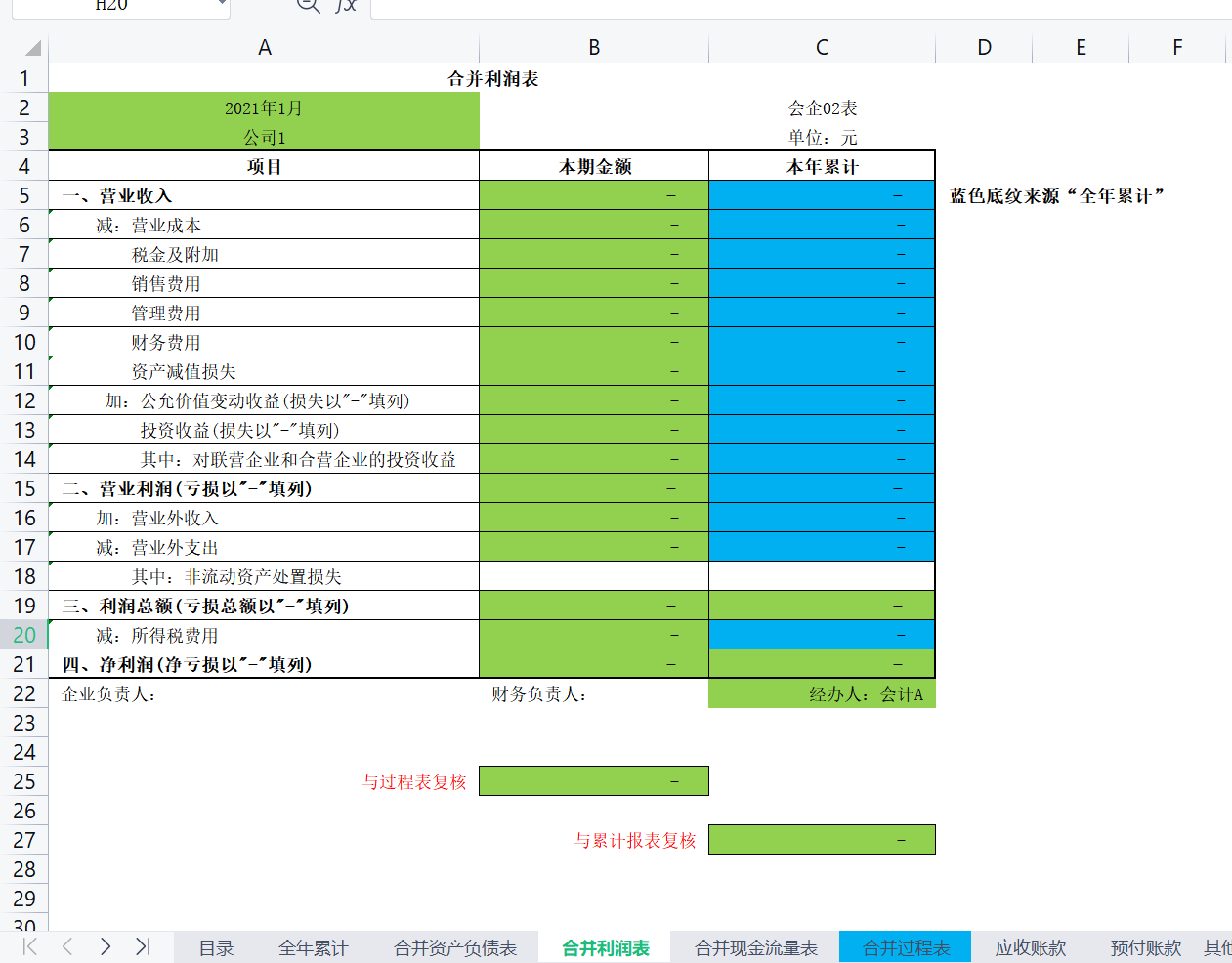Click the previous sheet navigation arrow
The height and width of the screenshot is (963, 1232).
tap(66, 945)
